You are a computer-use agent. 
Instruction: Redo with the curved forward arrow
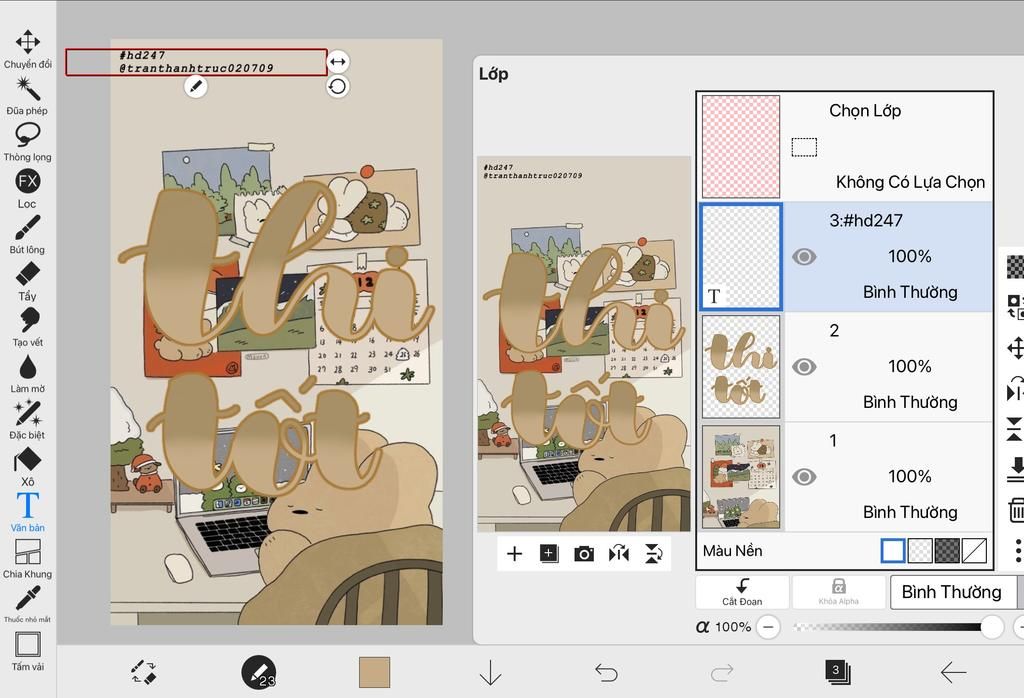(722, 673)
